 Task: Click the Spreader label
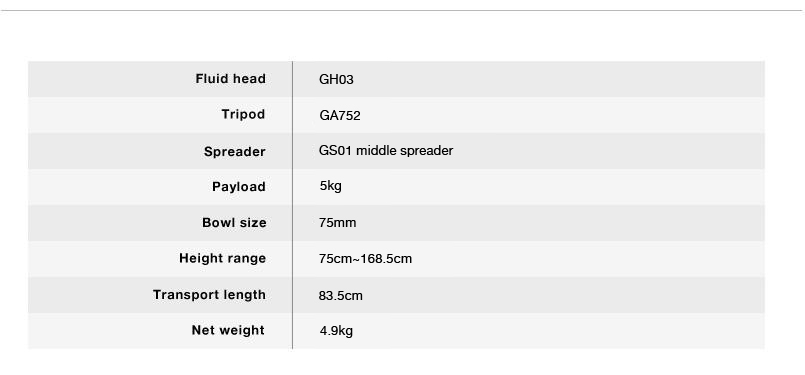click(235, 152)
